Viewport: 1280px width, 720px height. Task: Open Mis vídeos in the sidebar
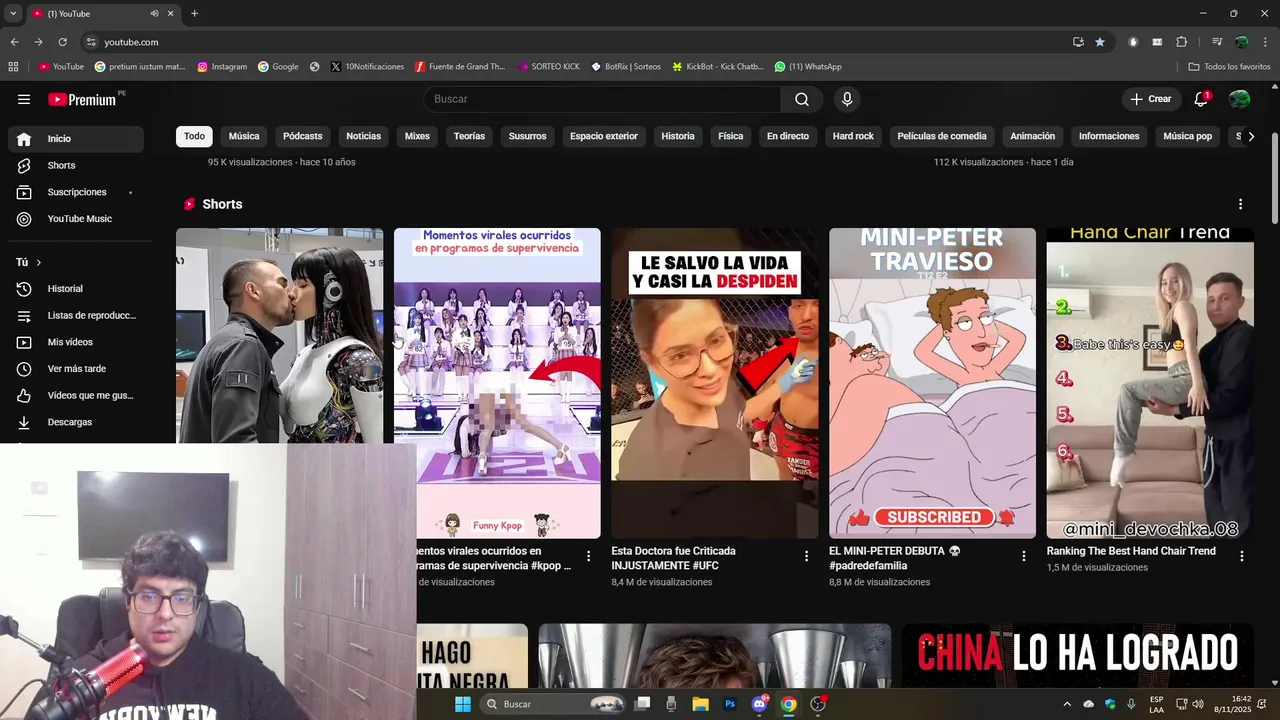76,342
